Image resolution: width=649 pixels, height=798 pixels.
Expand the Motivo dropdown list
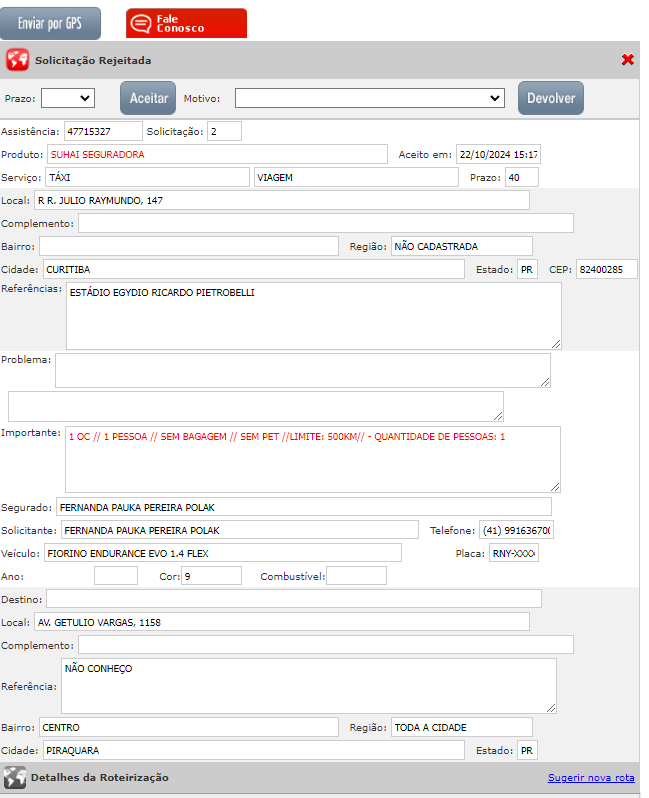[370, 98]
